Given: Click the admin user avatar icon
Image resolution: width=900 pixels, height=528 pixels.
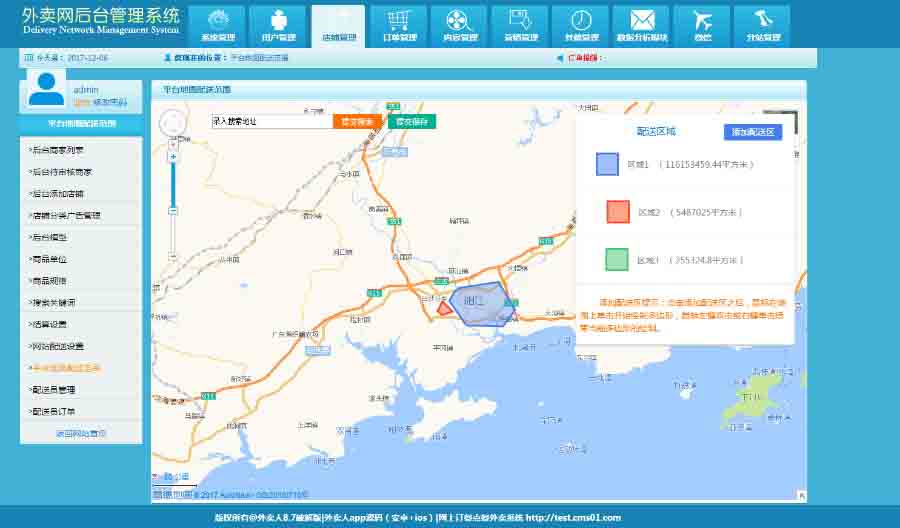Looking at the screenshot, I should click(x=46, y=90).
